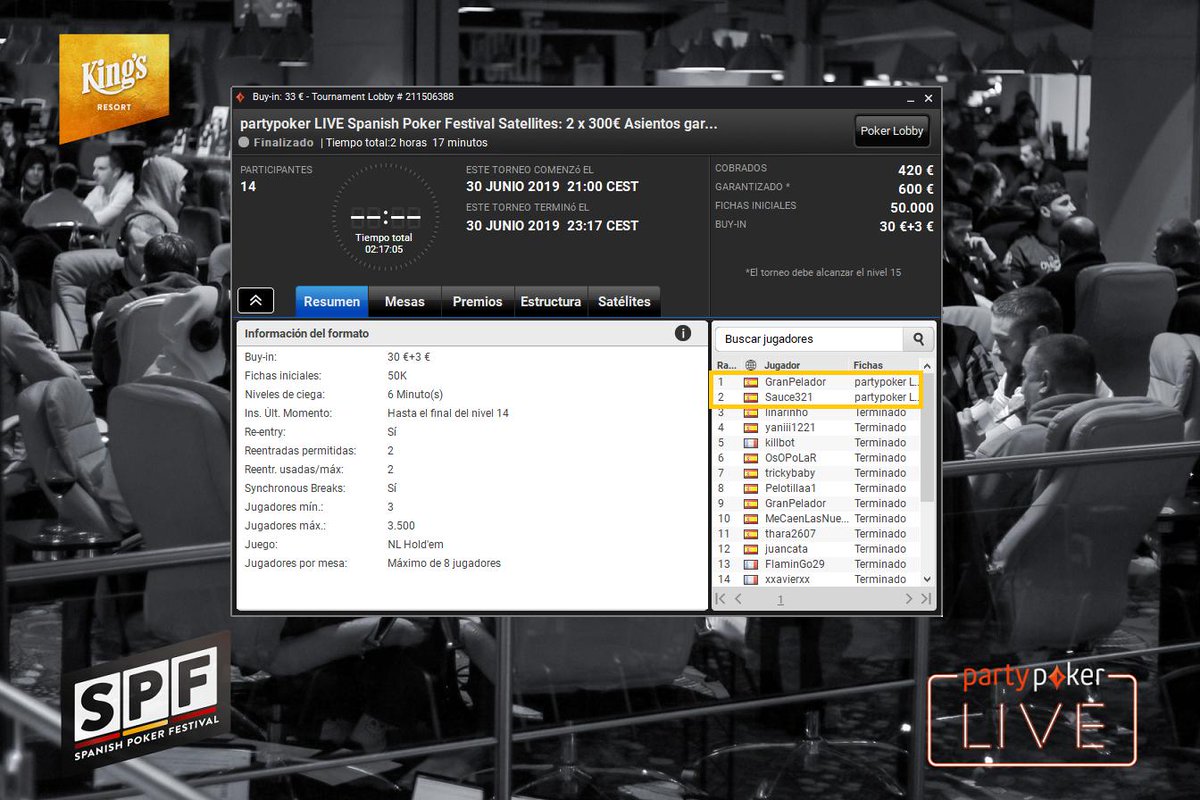This screenshot has height=800, width=1200.
Task: Switch to the Resumen tab
Action: (x=332, y=301)
